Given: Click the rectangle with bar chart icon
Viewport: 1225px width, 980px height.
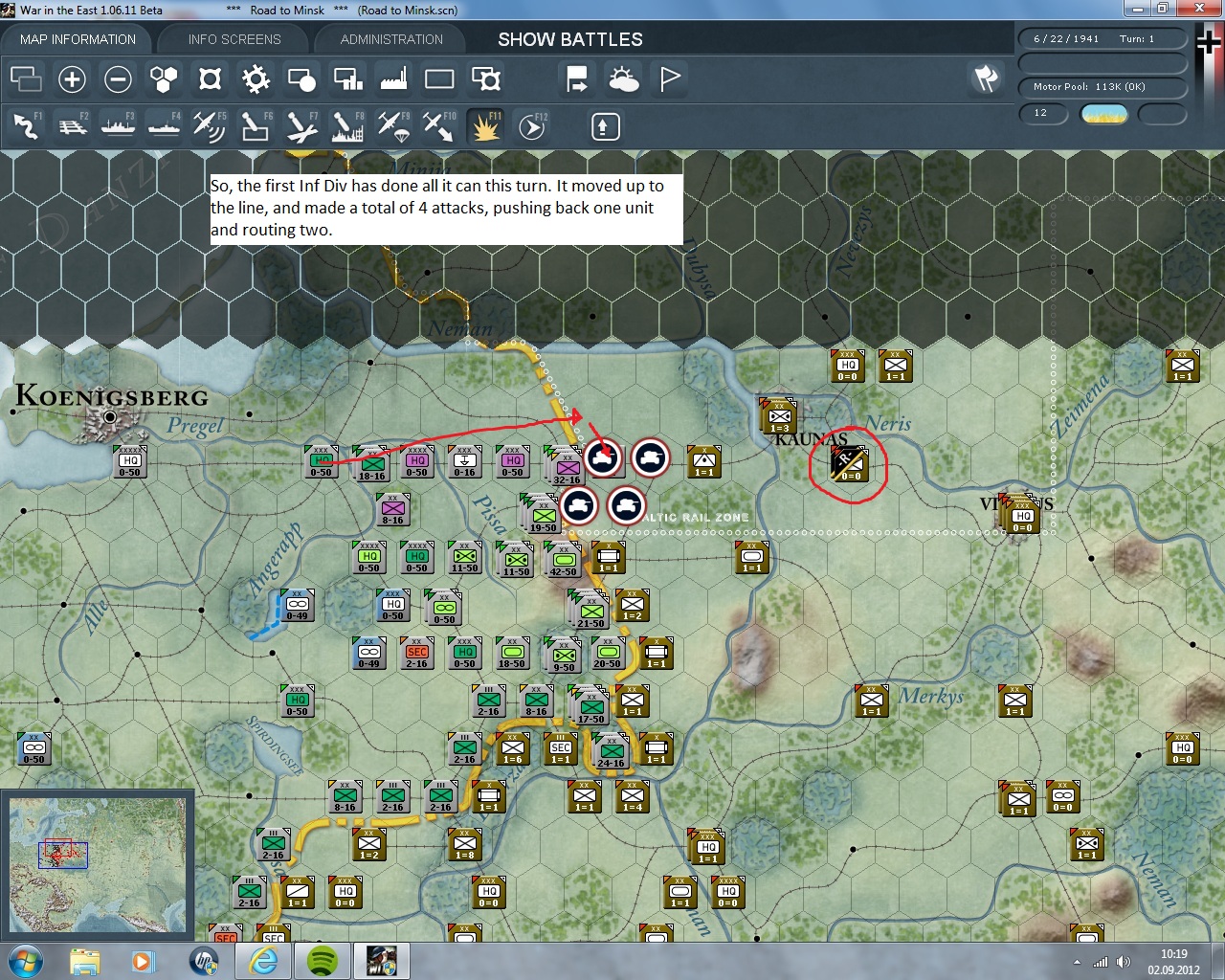Looking at the screenshot, I should (x=347, y=79).
